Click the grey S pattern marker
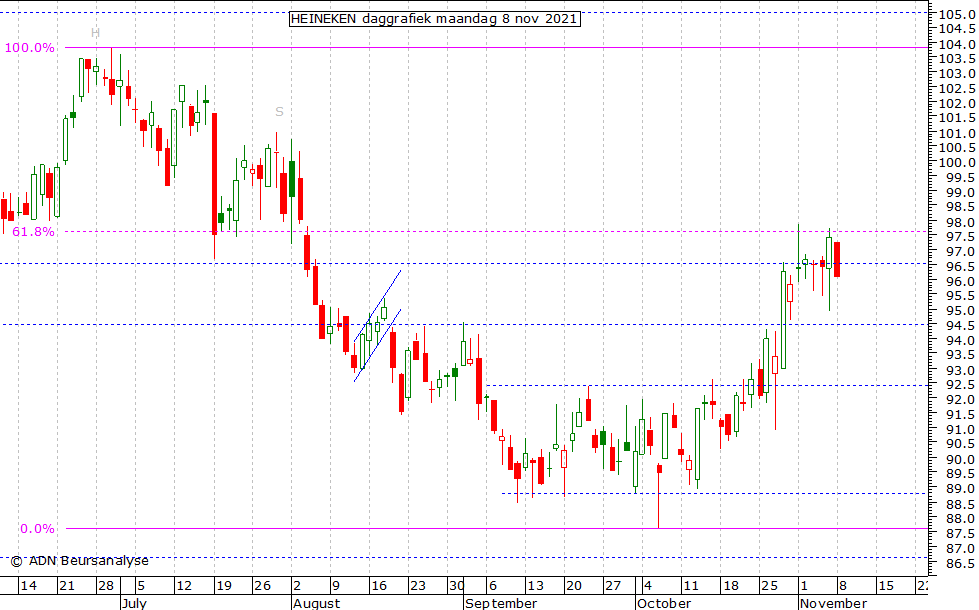 [x=279, y=112]
